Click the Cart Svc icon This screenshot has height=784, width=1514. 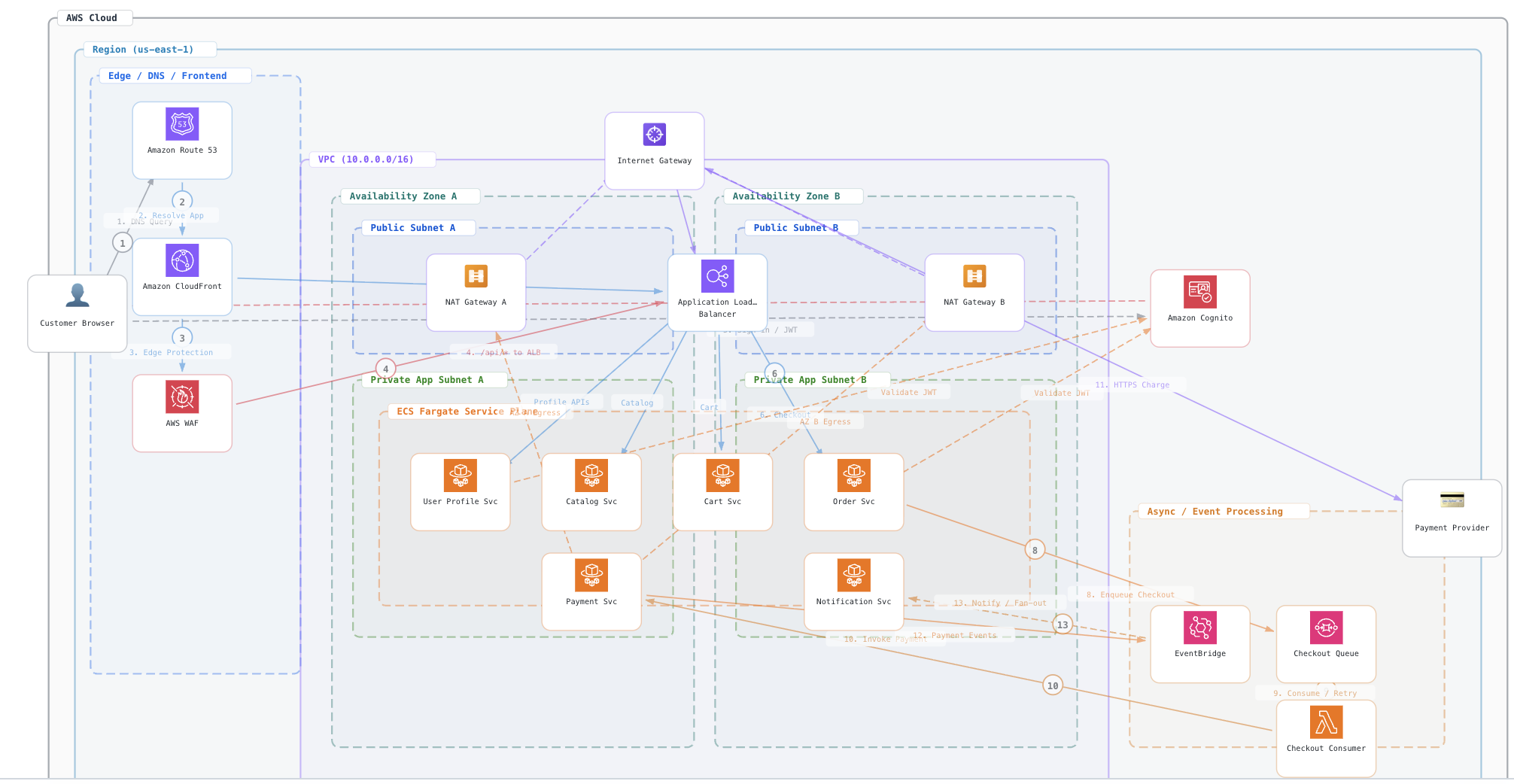723,476
